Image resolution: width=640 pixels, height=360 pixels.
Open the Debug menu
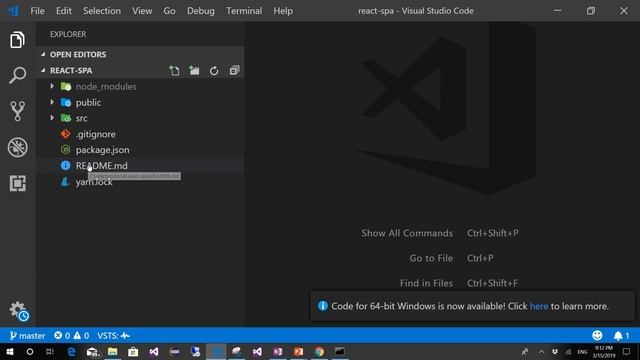pyautogui.click(x=200, y=11)
